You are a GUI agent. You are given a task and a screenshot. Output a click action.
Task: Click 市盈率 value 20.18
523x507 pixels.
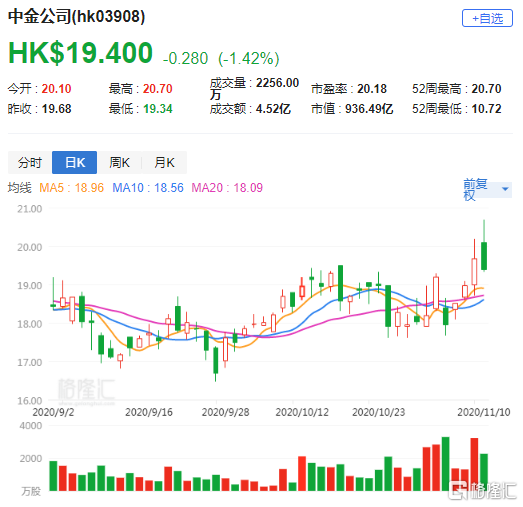tap(372, 89)
